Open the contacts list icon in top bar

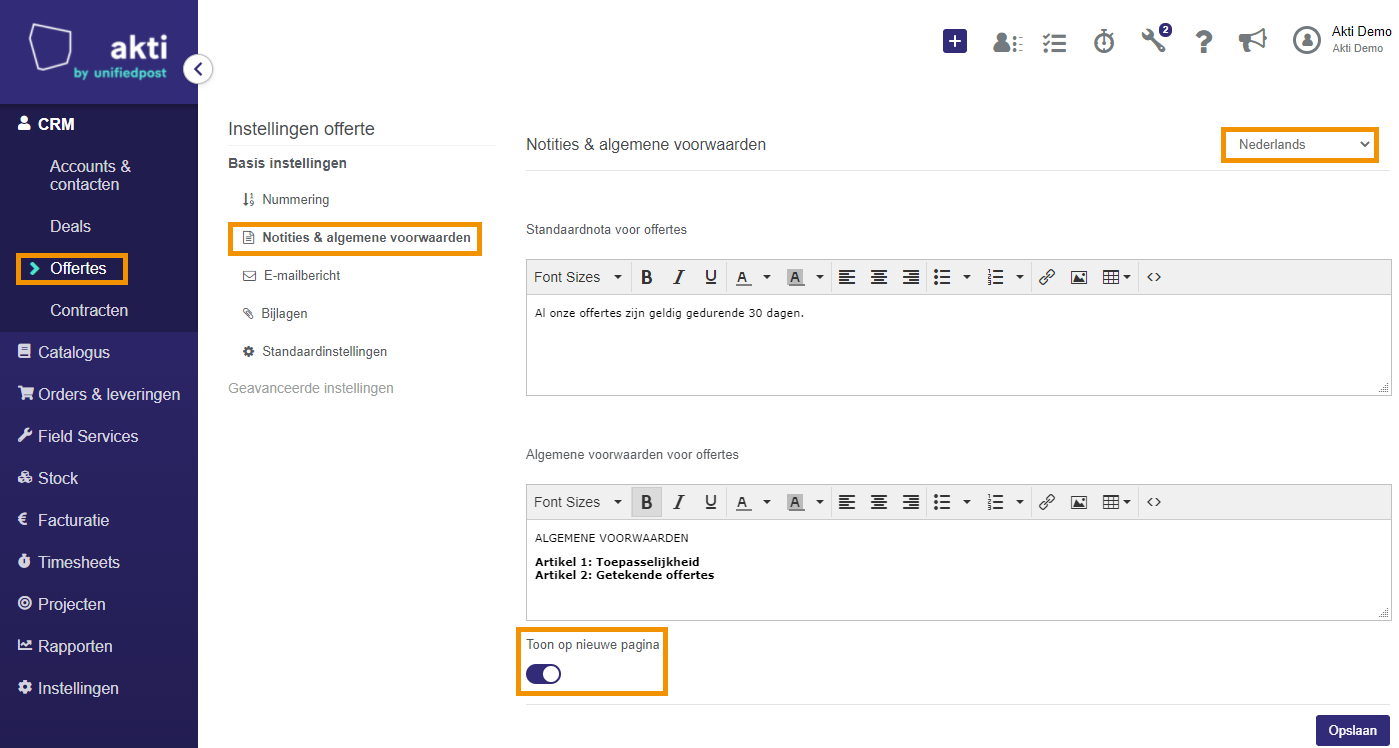coord(1006,42)
